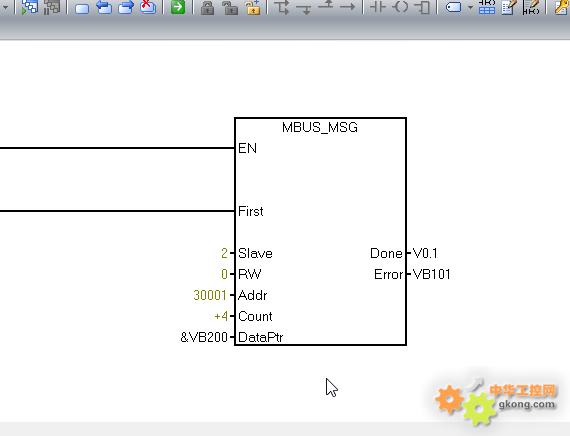Click the symbol table icon

coord(487,7)
